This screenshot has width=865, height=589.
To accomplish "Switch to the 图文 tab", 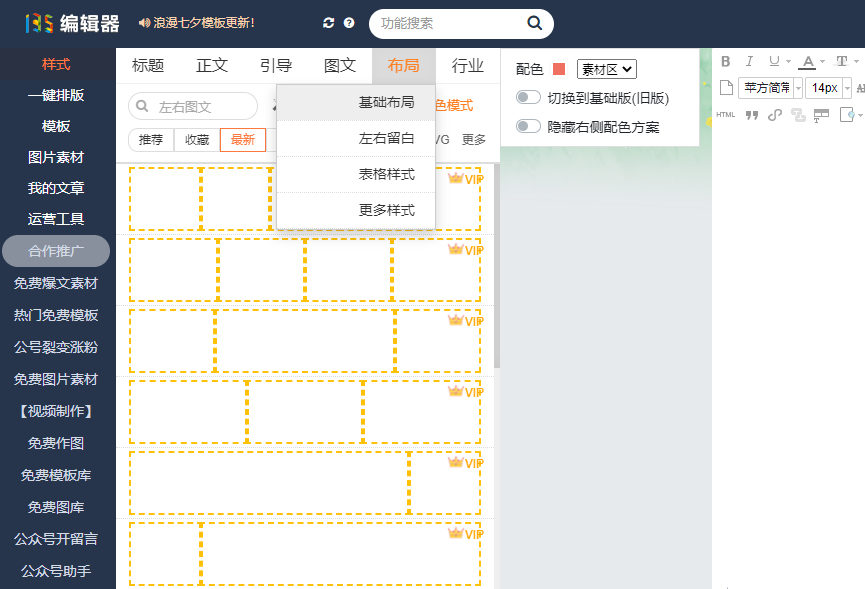I will click(x=340, y=66).
